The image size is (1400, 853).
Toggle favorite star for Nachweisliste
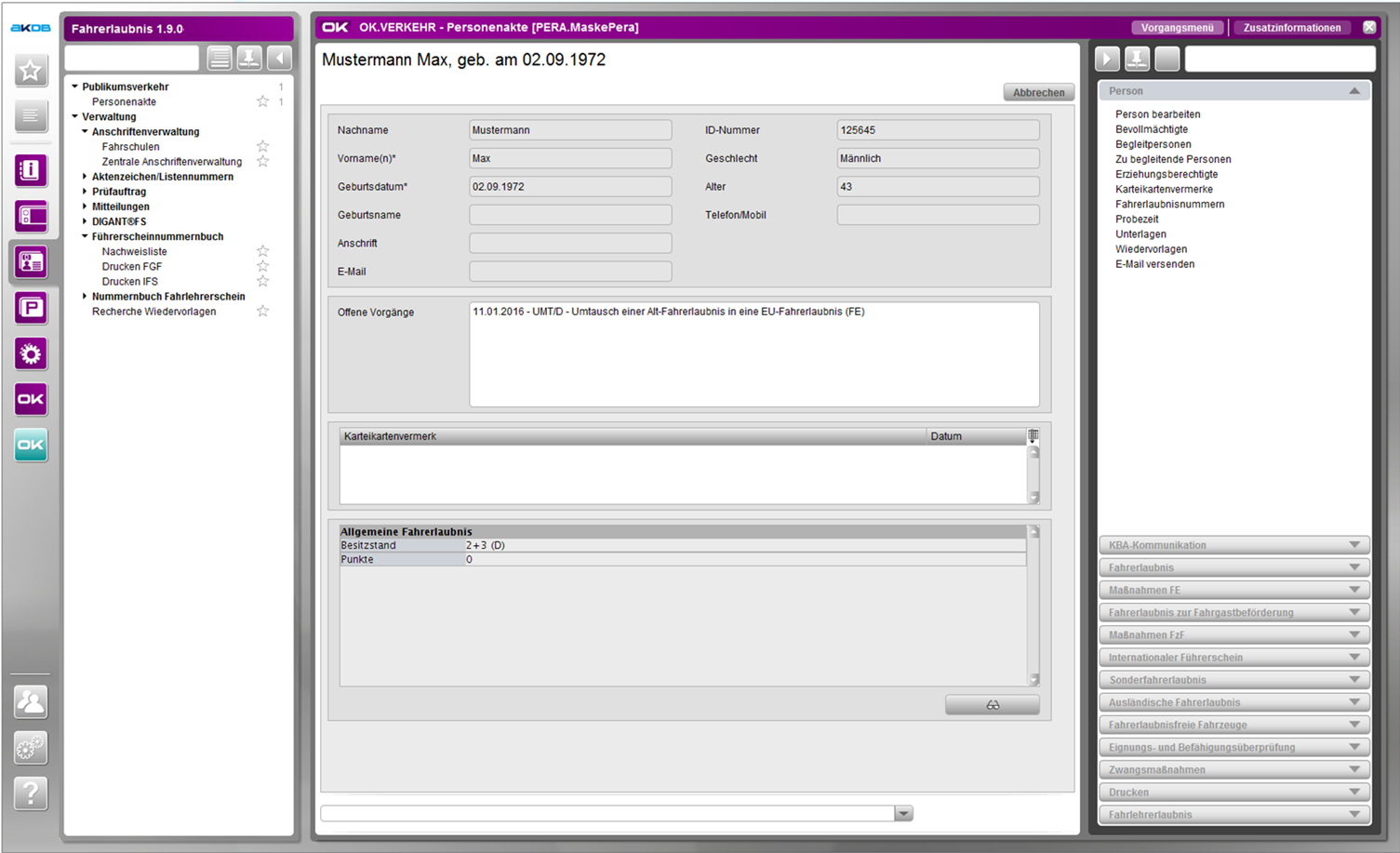point(263,251)
